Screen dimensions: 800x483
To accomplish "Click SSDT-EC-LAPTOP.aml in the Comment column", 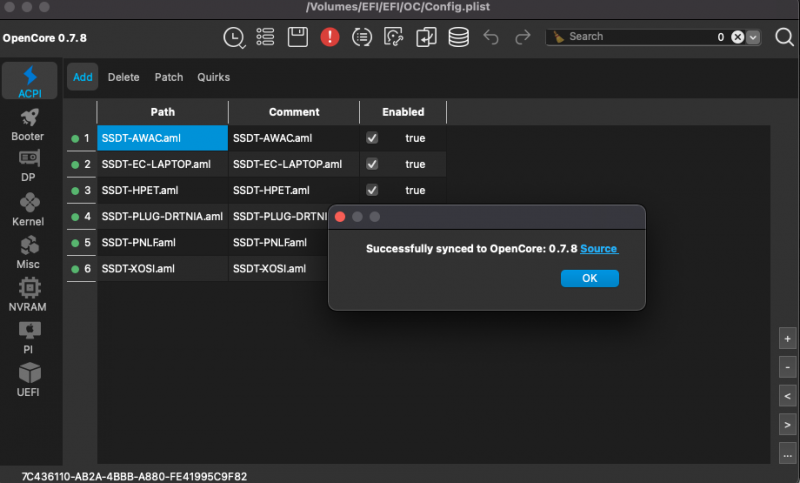I will click(x=294, y=164).
